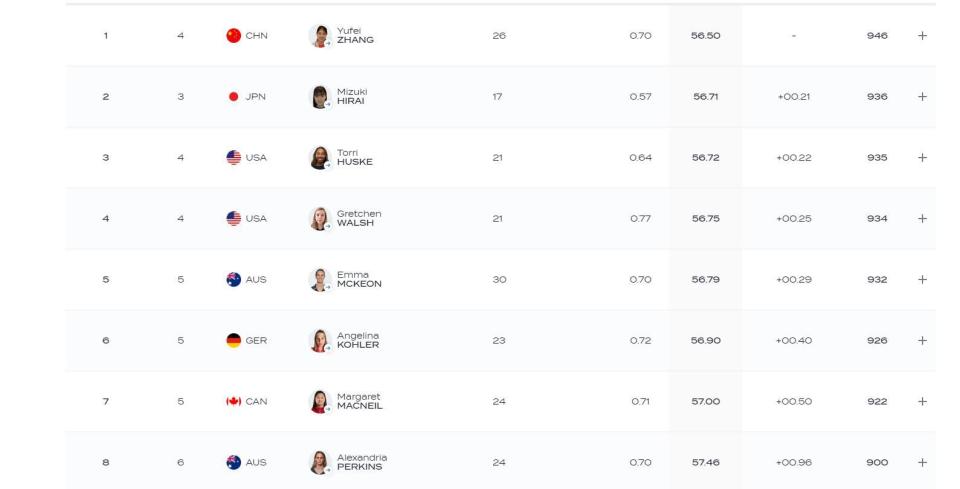
Task: Open Mizuki Hirai's athlete avatar
Action: (x=320, y=97)
